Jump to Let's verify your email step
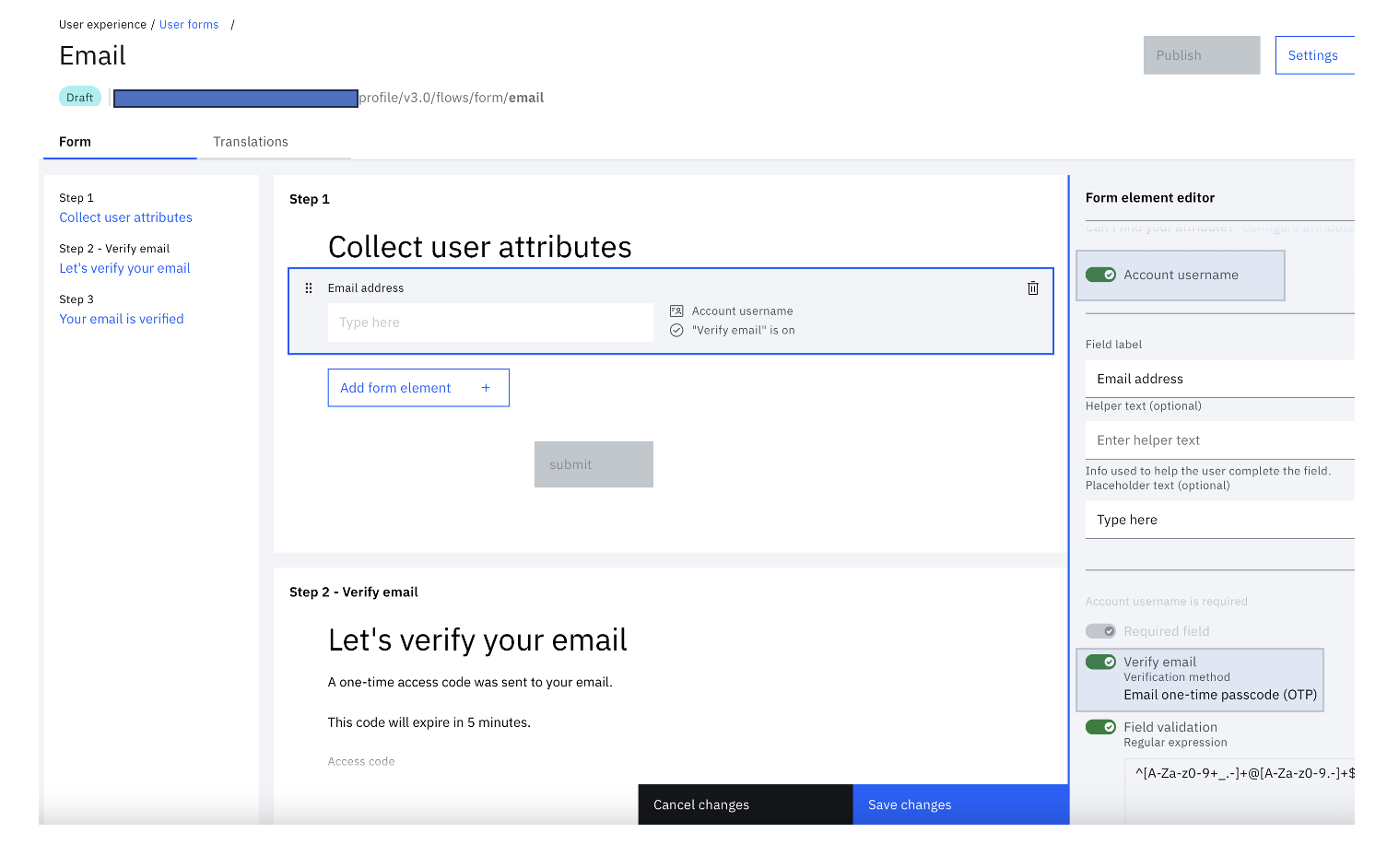The height and width of the screenshot is (868, 1399). point(125,268)
